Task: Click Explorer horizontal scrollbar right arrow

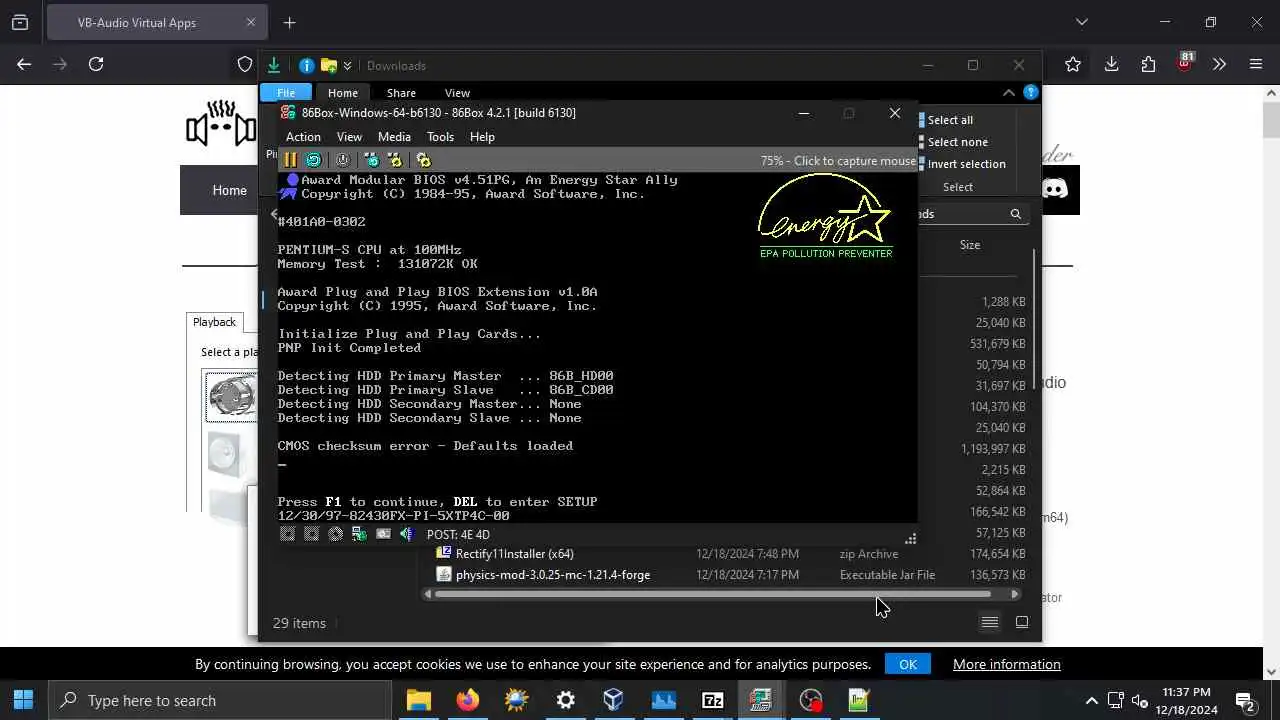Action: 1015,595
